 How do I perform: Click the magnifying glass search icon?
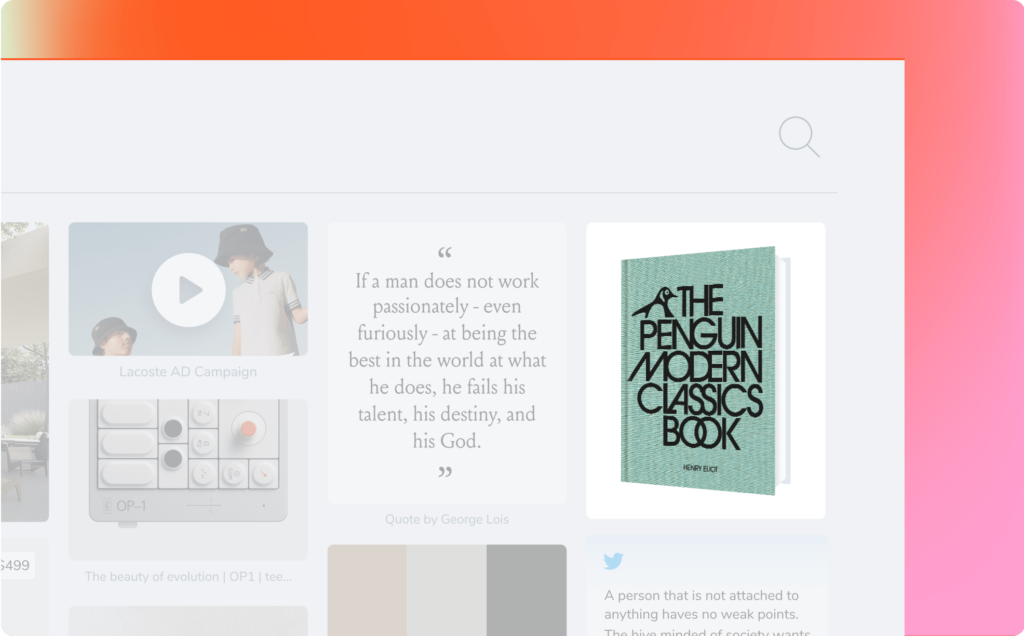tap(799, 136)
